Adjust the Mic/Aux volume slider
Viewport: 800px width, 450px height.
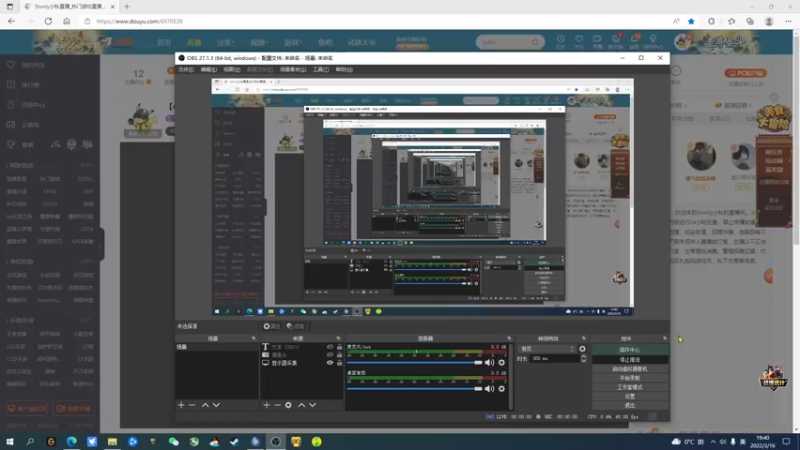414,363
